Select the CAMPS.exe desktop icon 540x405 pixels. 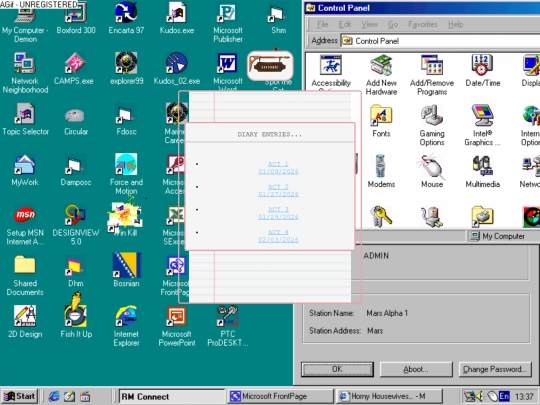pyautogui.click(x=74, y=69)
